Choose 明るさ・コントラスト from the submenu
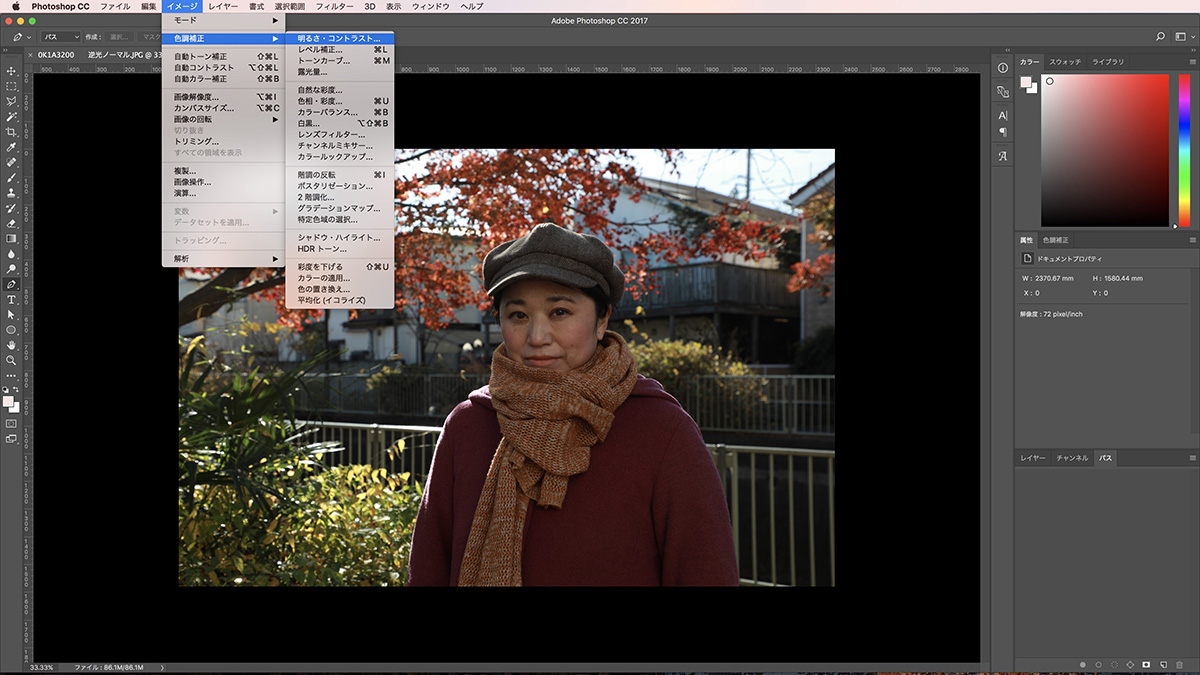 coord(339,38)
